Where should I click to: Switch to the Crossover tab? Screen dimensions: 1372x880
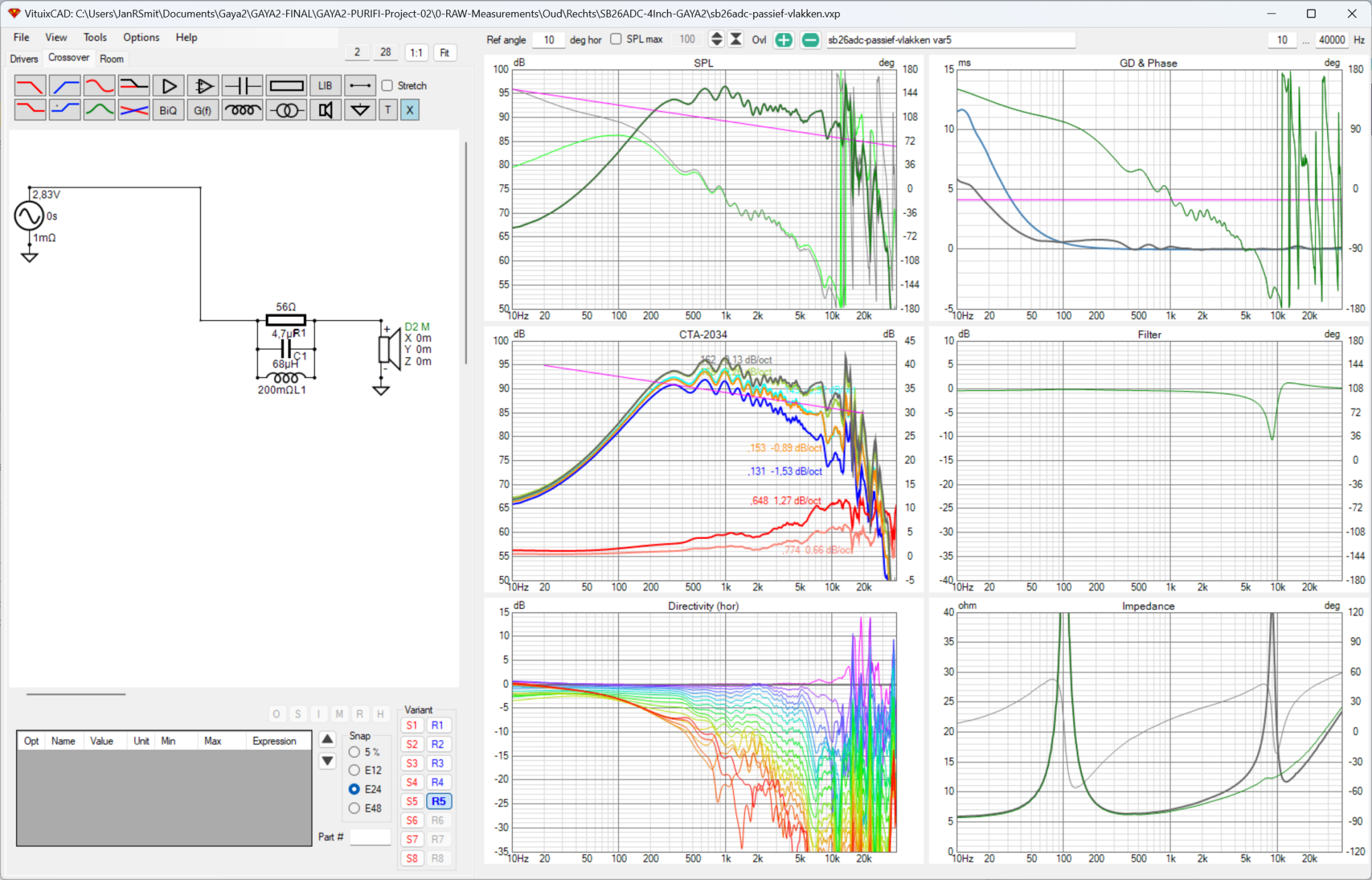69,58
